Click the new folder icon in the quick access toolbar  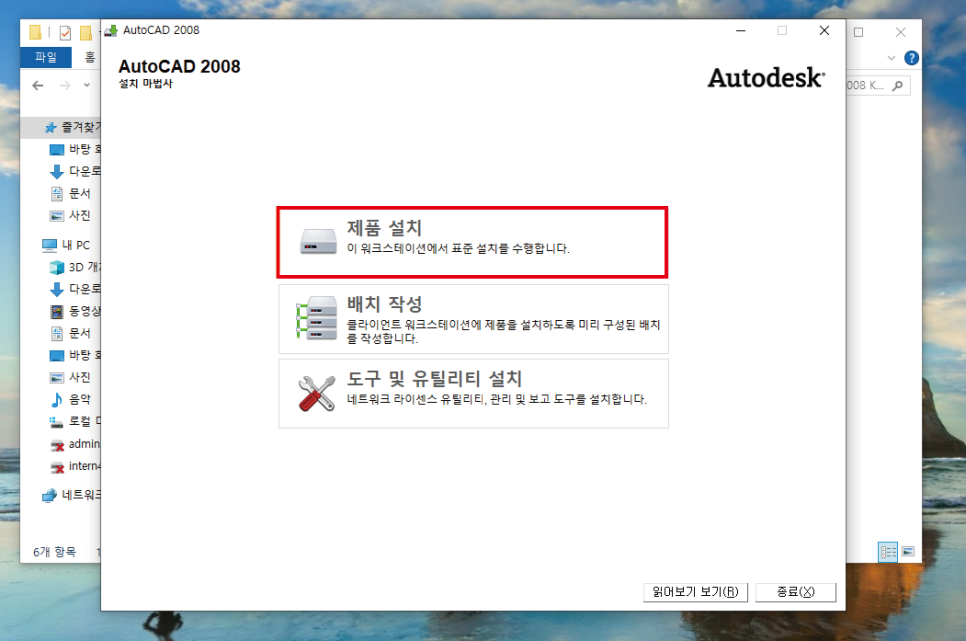click(x=86, y=32)
